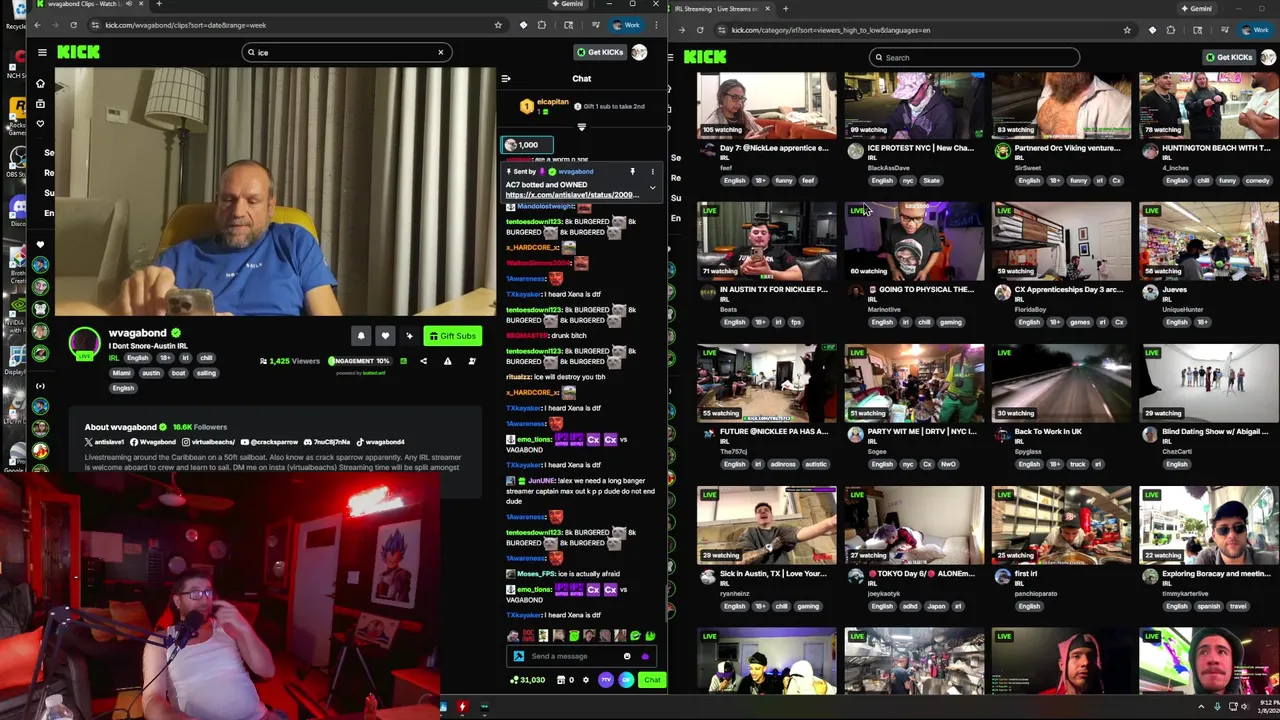
Task: Click the 31,030 channel points balance
Action: 528,680
